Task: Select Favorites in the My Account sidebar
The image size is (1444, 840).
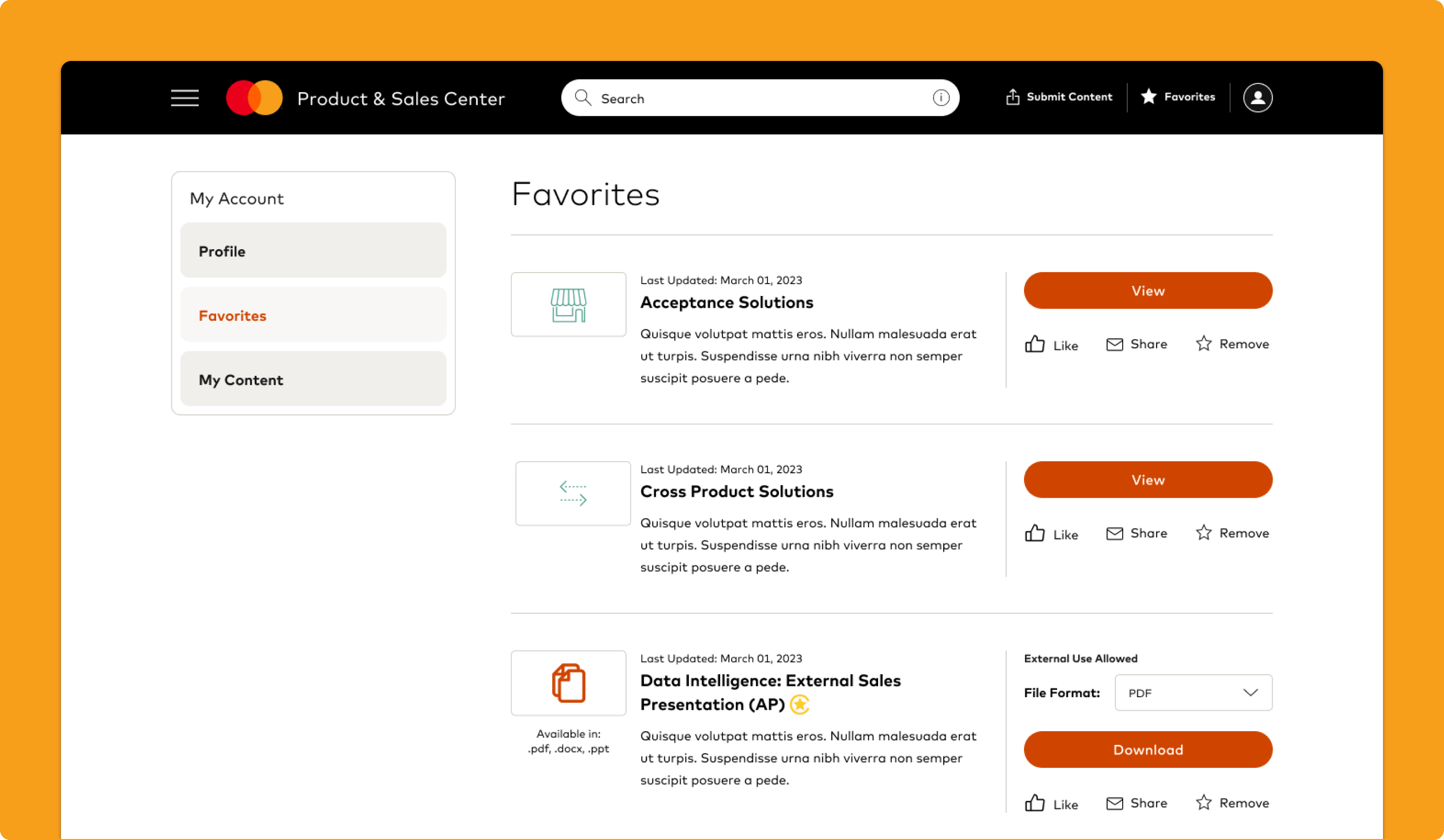Action: (313, 315)
